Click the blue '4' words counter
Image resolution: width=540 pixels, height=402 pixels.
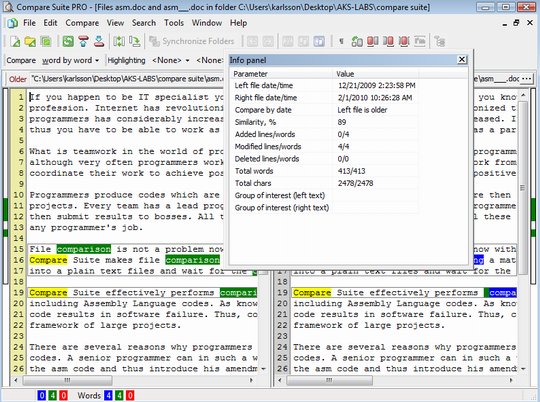108,395
